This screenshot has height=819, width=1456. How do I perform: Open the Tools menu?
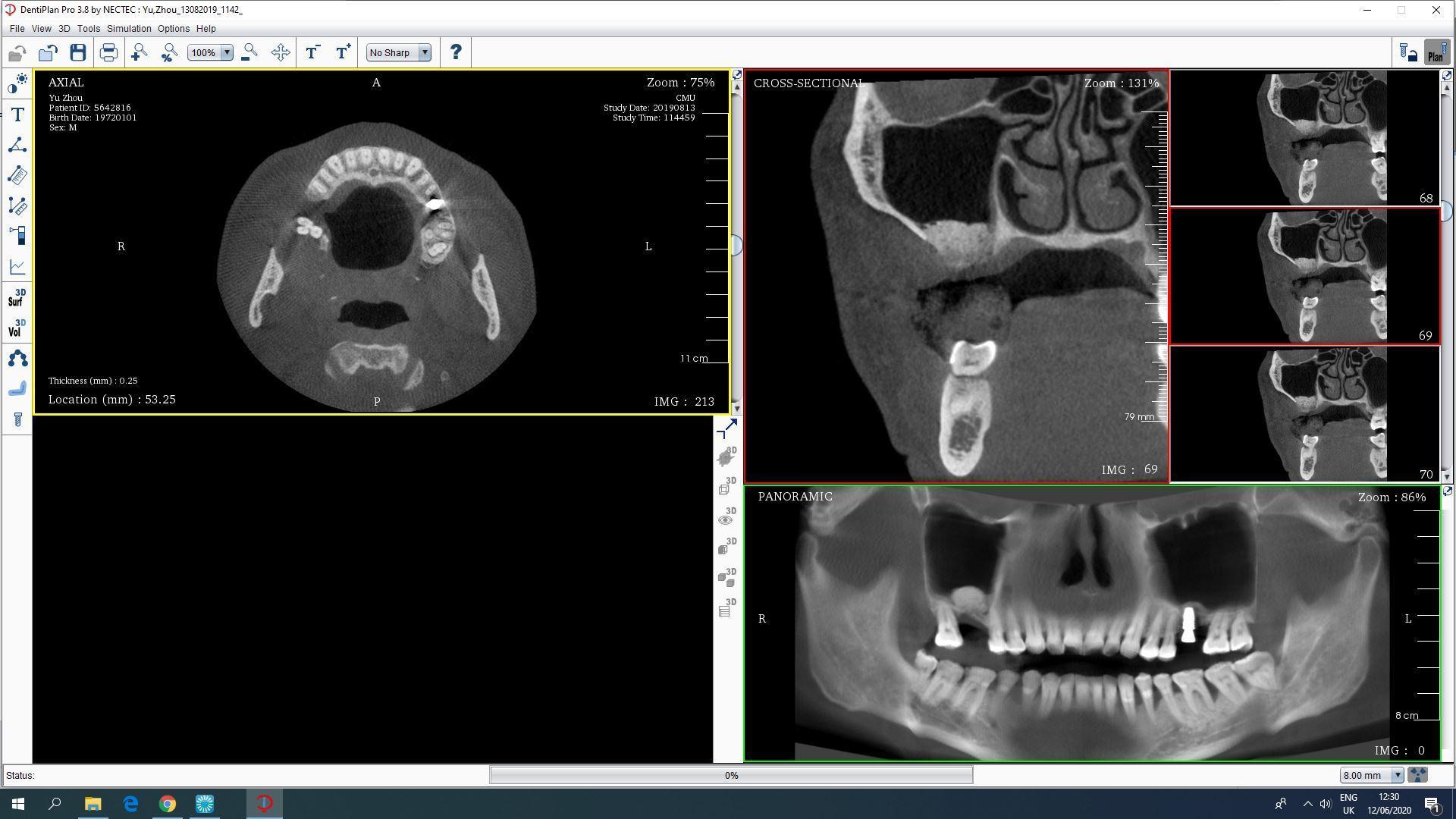(88, 28)
